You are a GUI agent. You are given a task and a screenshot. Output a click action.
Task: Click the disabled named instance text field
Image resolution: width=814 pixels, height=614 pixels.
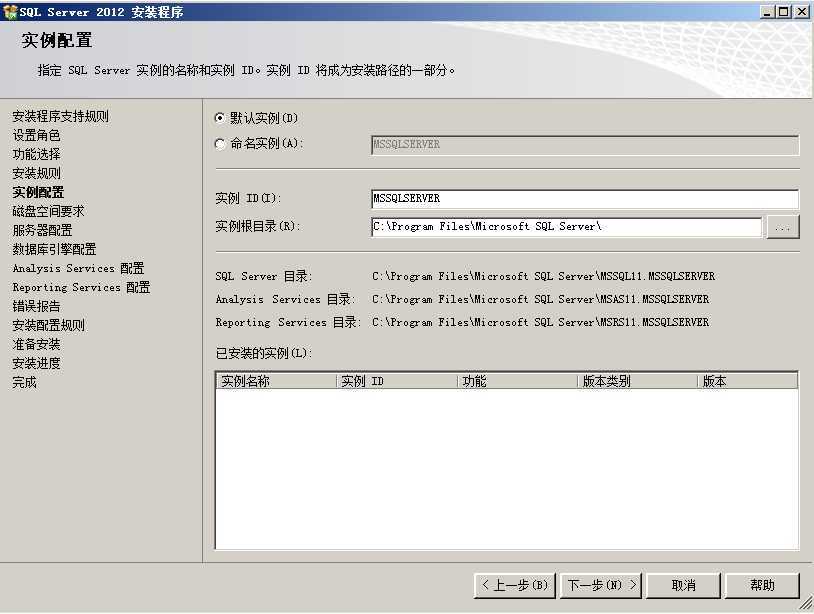(x=585, y=145)
